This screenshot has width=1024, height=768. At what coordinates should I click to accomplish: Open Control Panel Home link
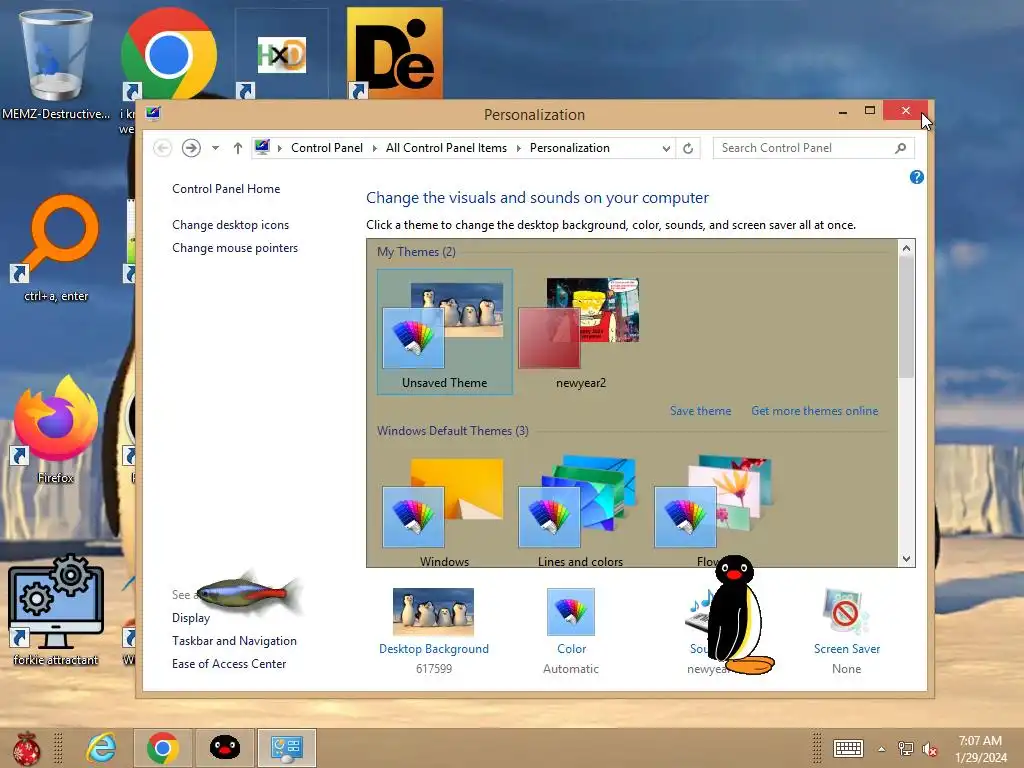click(x=226, y=189)
